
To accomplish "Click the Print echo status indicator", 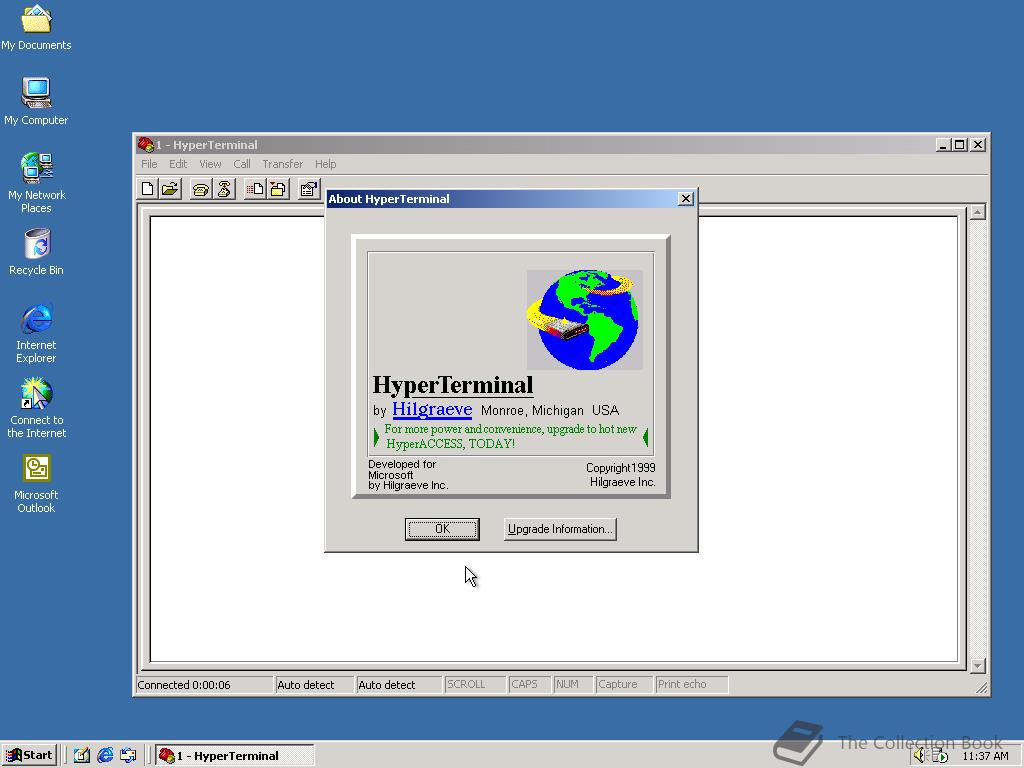I will coord(691,684).
